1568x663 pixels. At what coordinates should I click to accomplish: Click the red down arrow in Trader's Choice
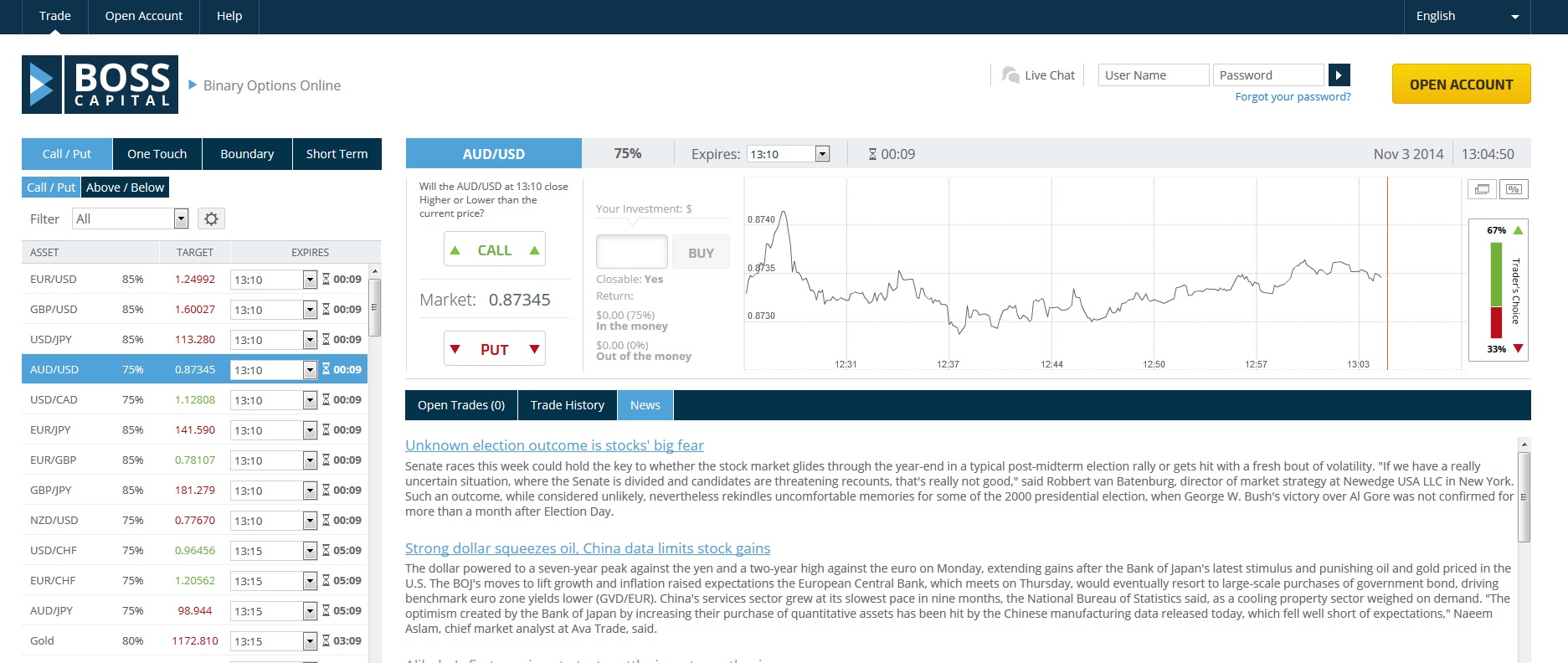click(1519, 348)
